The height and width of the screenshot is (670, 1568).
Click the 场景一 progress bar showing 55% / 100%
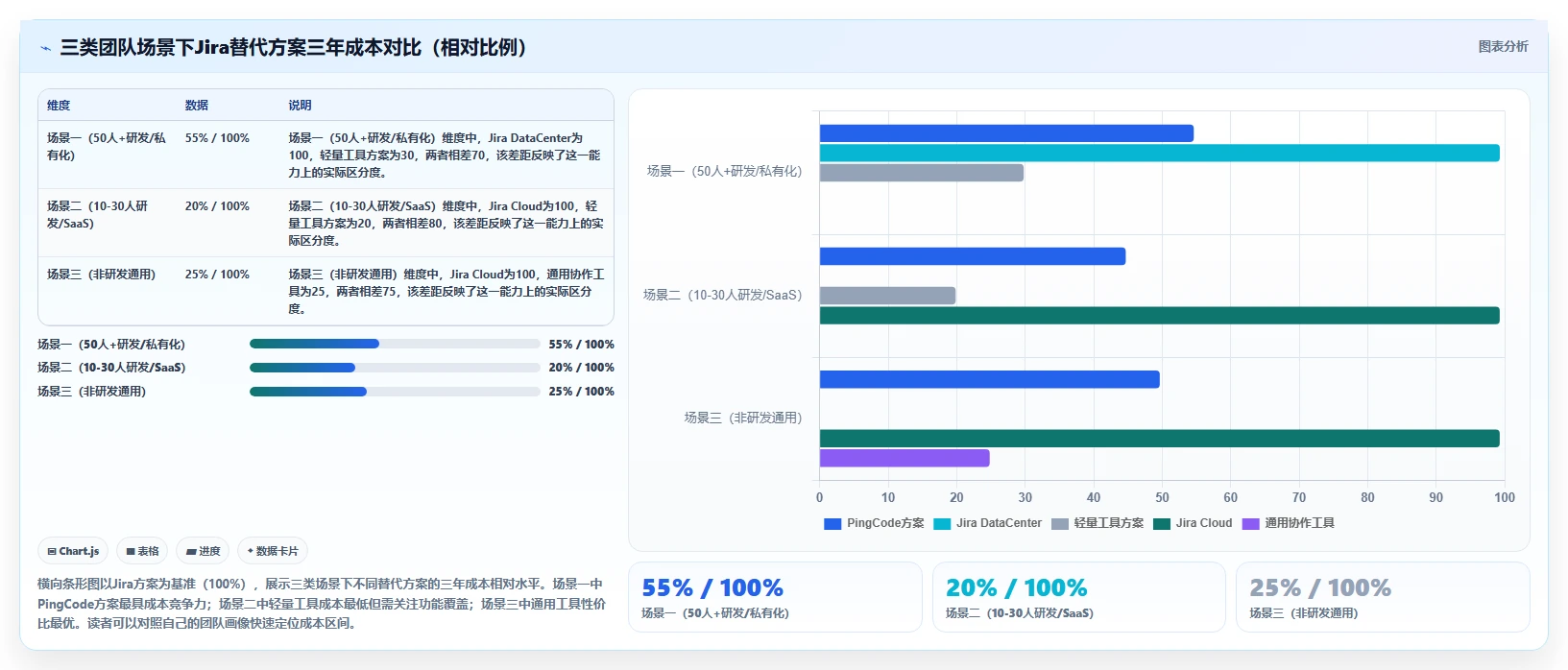pyautogui.click(x=395, y=344)
